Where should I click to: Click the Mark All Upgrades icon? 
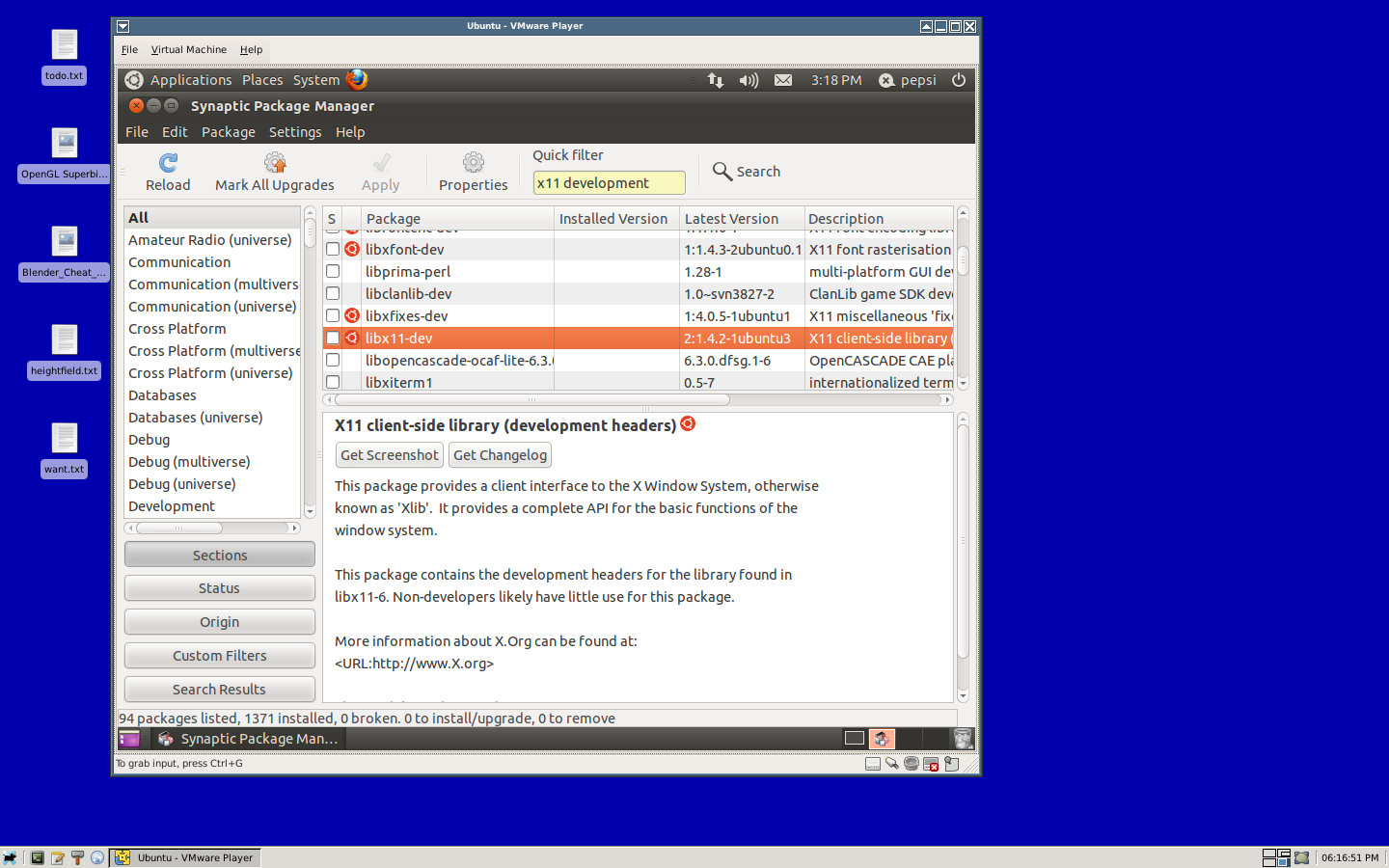pos(275,163)
